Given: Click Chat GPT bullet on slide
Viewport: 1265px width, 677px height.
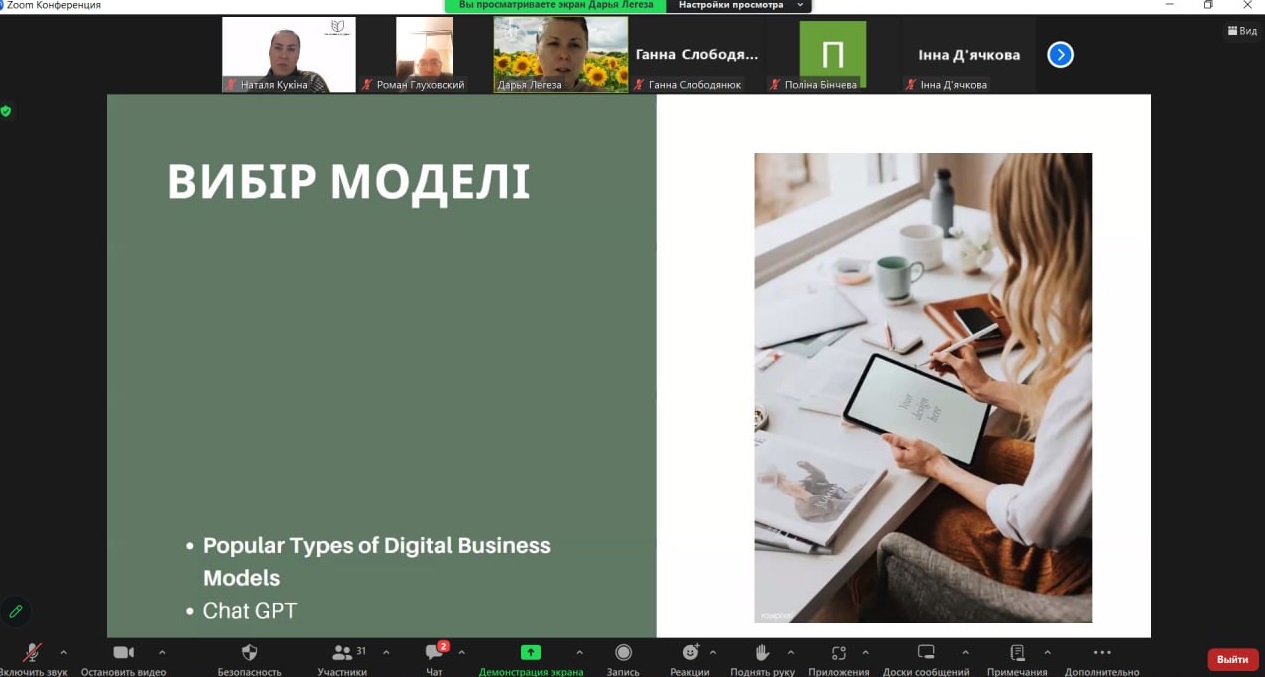Looking at the screenshot, I should tap(250, 611).
